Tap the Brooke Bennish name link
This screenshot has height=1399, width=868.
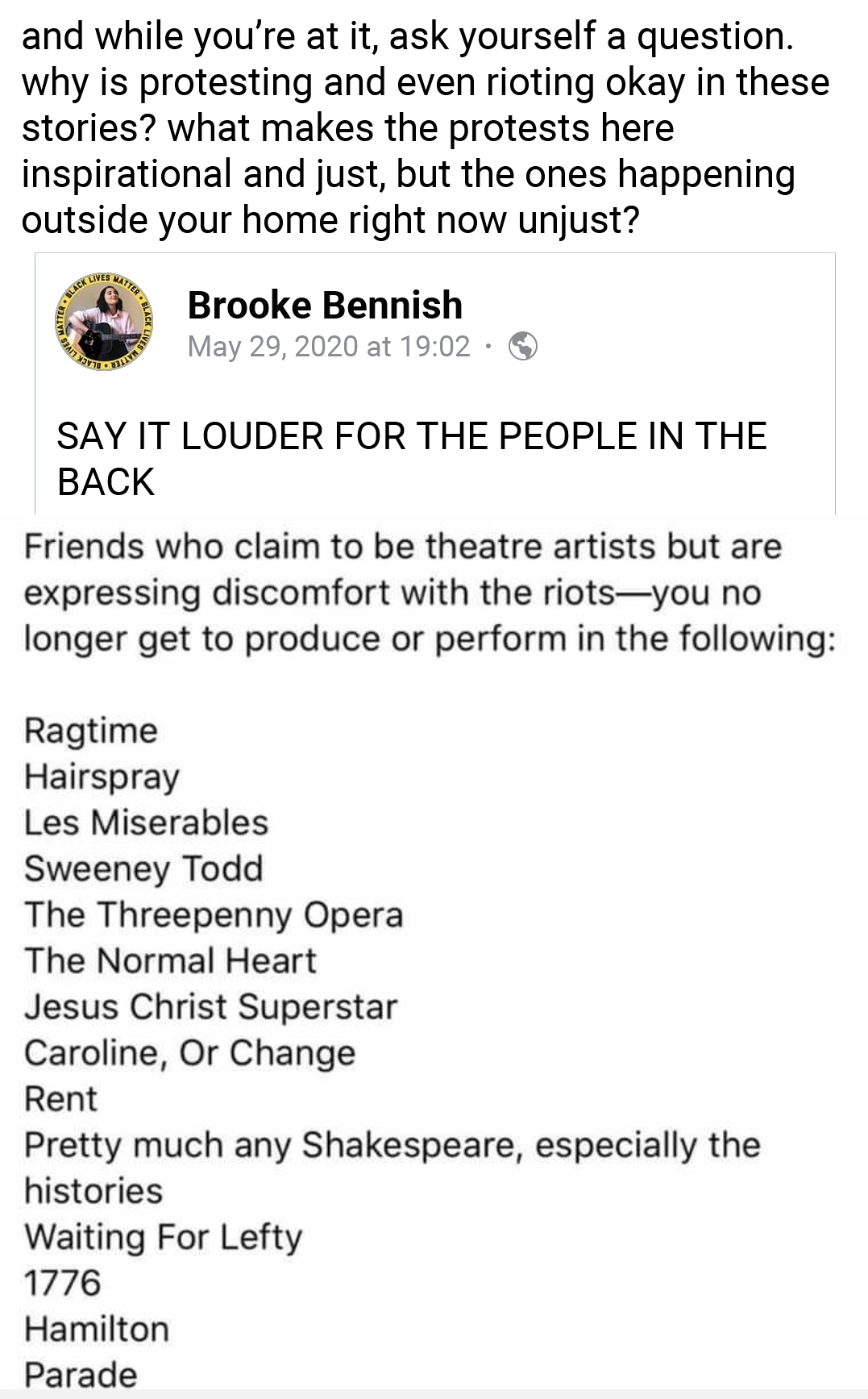click(x=325, y=305)
